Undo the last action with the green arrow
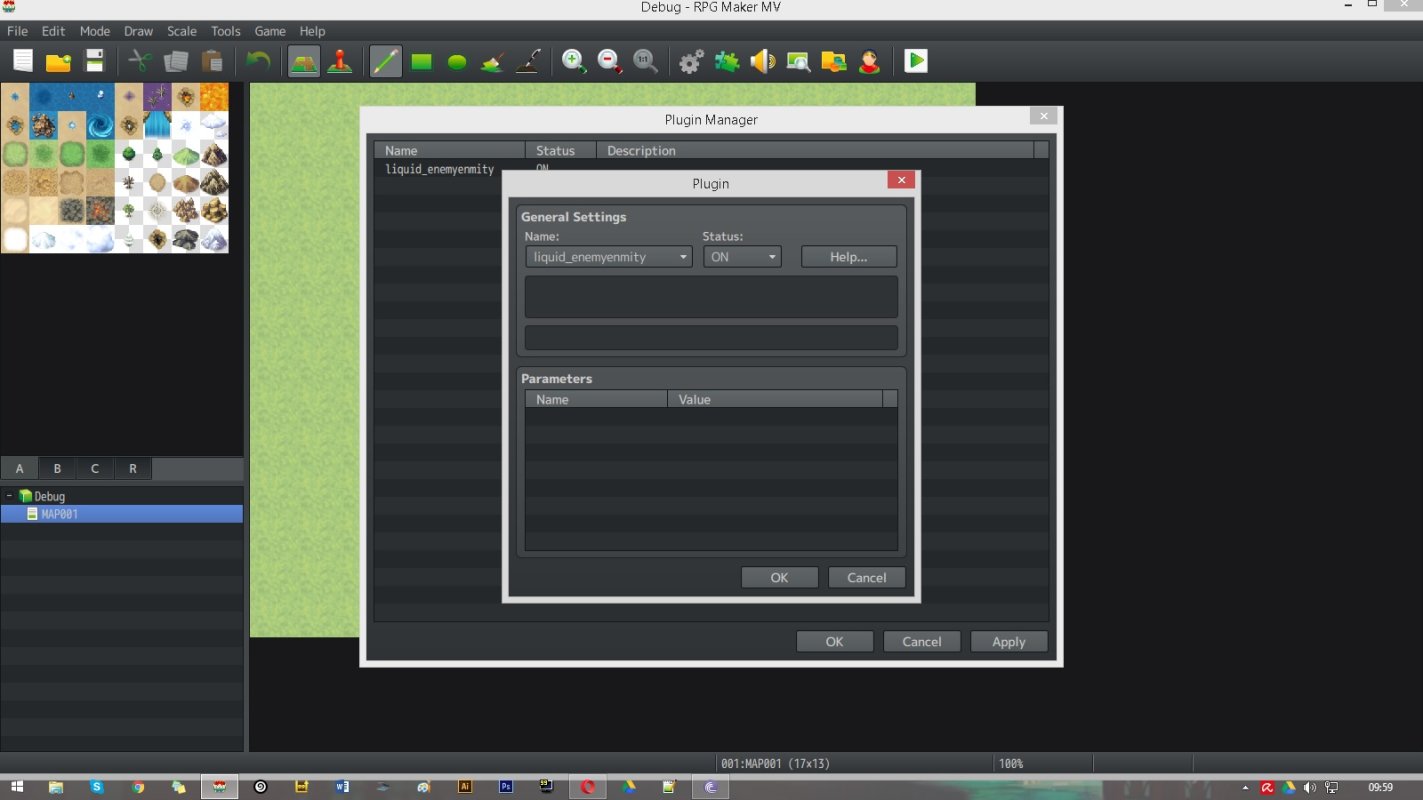 [258, 61]
